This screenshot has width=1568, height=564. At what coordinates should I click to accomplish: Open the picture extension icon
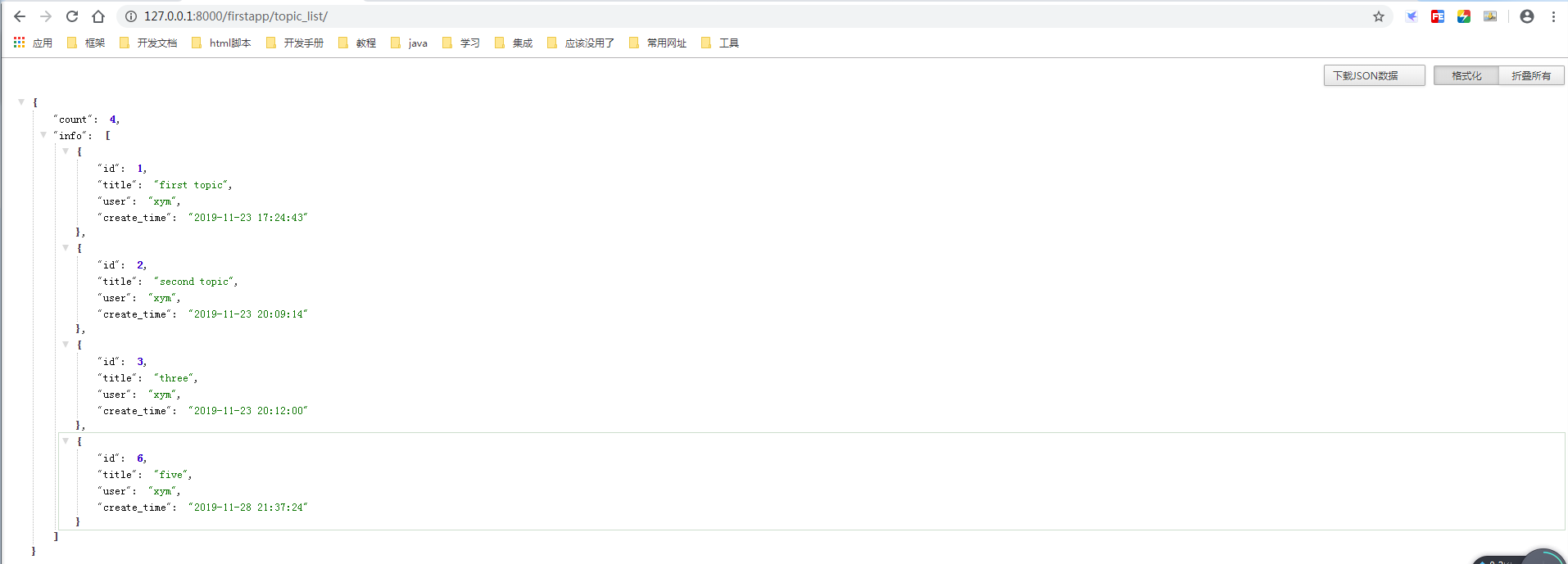pyautogui.click(x=1490, y=16)
